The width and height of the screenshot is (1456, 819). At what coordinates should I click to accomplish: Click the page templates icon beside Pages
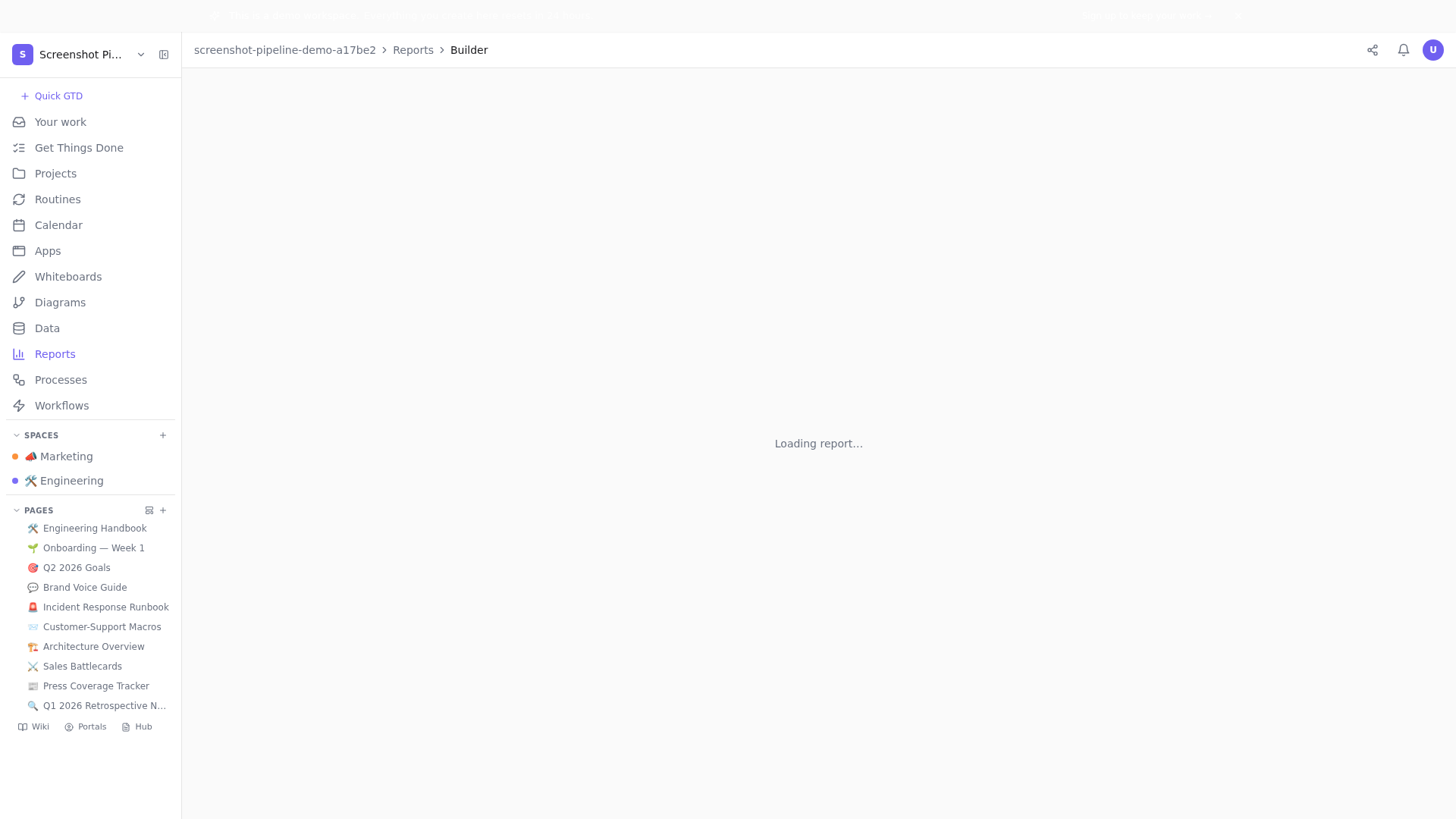pyautogui.click(x=149, y=510)
